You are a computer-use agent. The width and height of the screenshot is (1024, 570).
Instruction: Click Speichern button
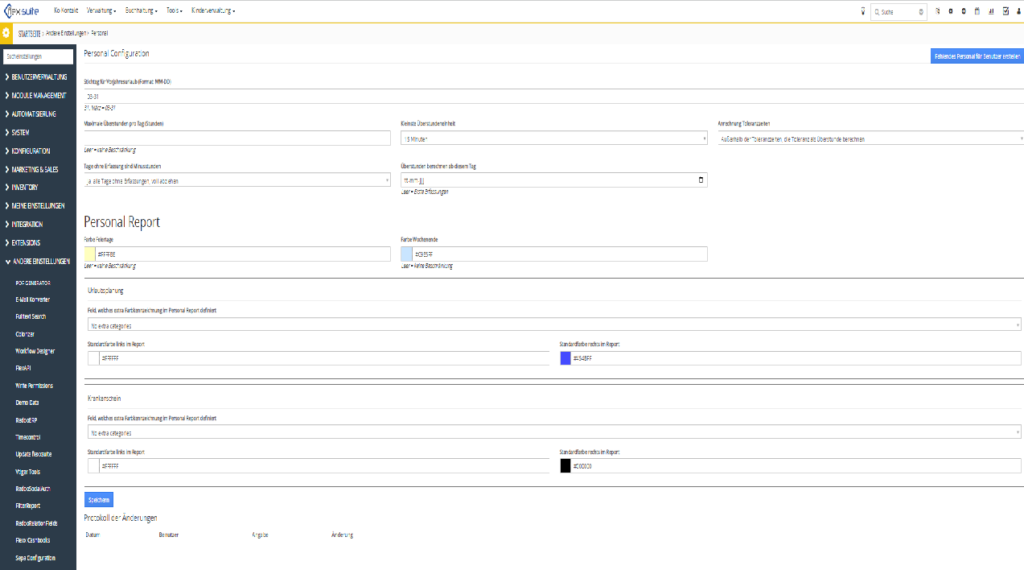tap(99, 499)
